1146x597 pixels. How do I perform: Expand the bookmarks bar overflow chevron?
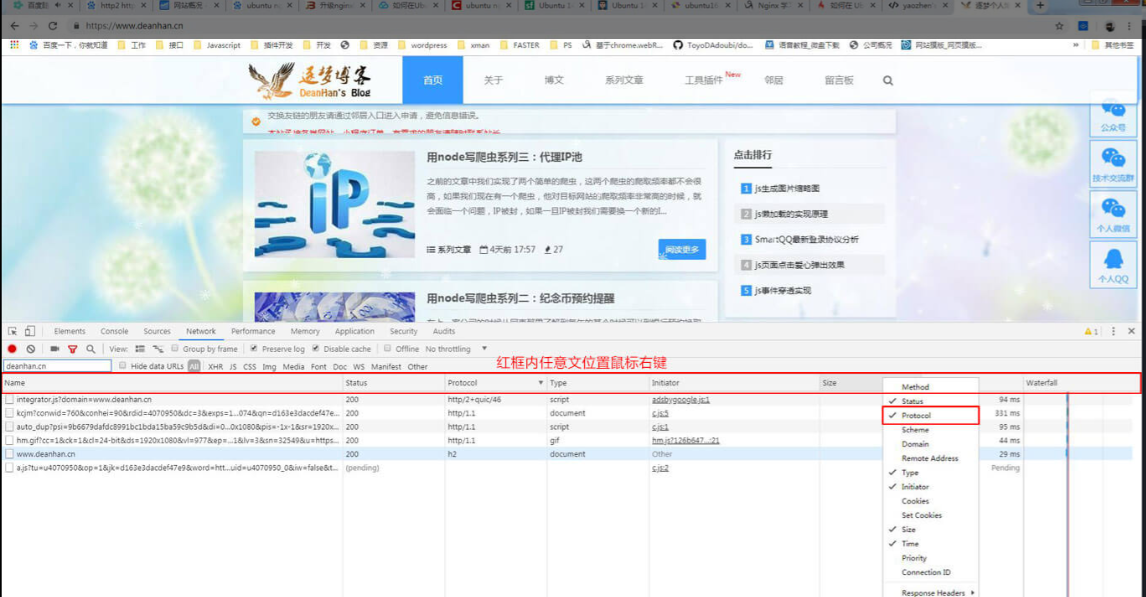pos(1075,45)
